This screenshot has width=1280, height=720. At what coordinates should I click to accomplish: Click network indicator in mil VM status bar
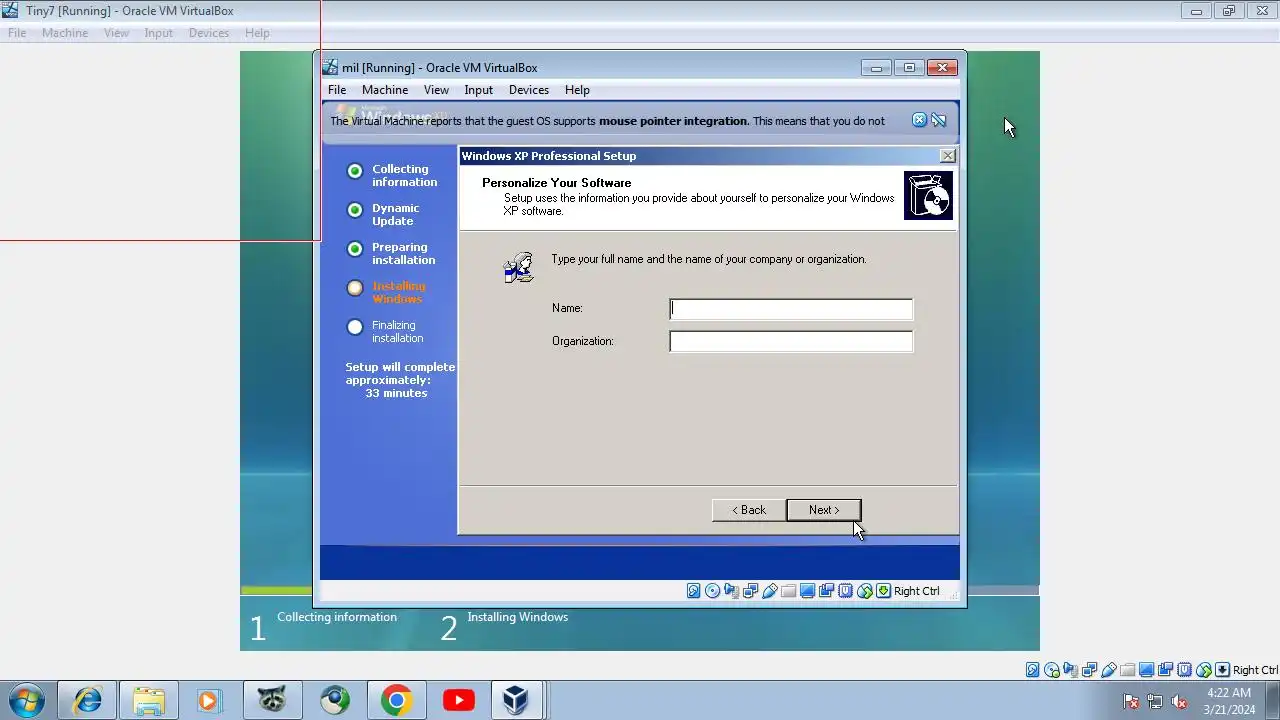[750, 591]
